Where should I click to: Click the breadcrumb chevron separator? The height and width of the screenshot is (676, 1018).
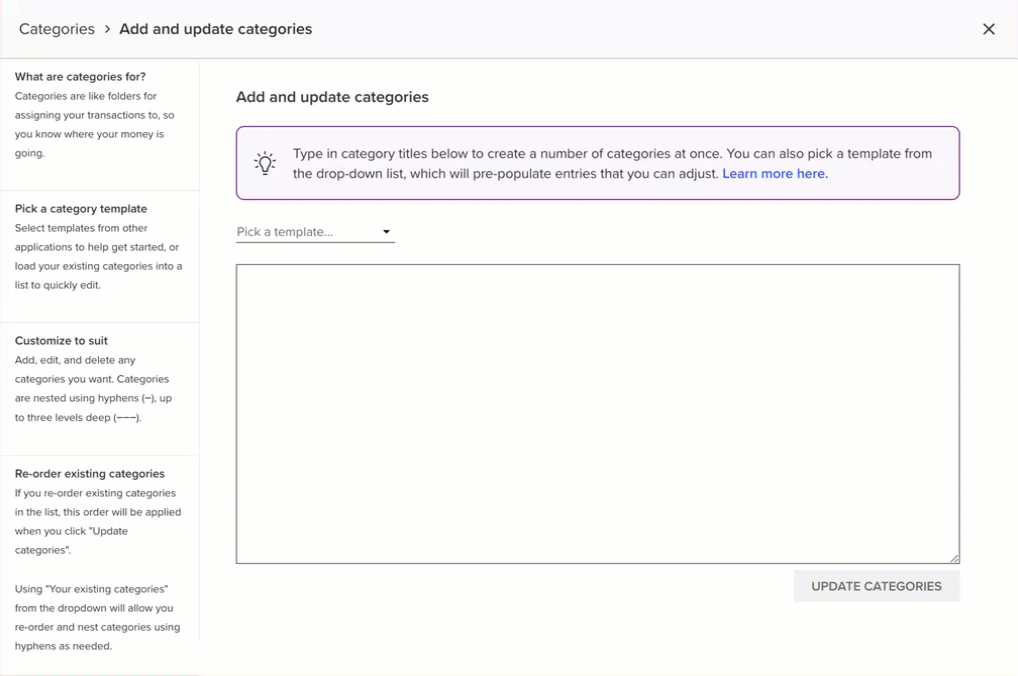[x=107, y=29]
